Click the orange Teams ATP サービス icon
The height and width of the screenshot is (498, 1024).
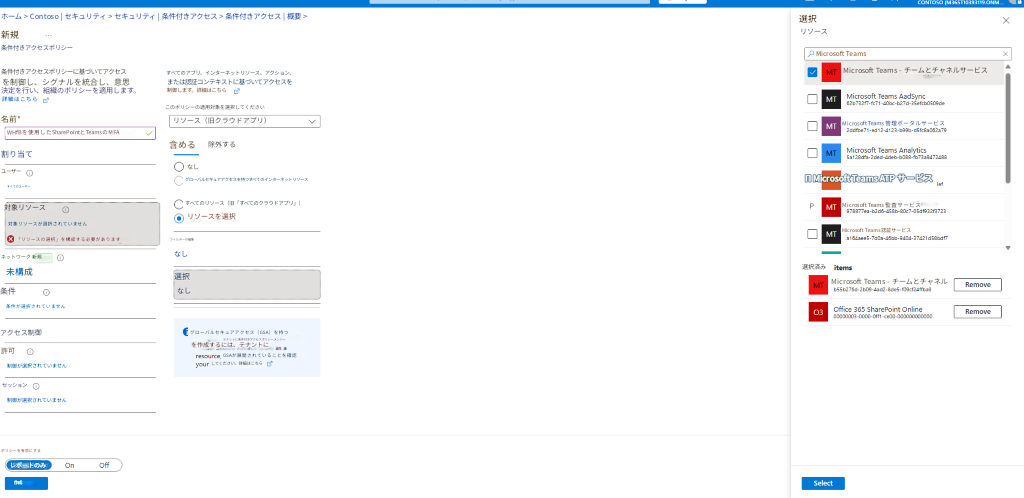pyautogui.click(x=831, y=180)
